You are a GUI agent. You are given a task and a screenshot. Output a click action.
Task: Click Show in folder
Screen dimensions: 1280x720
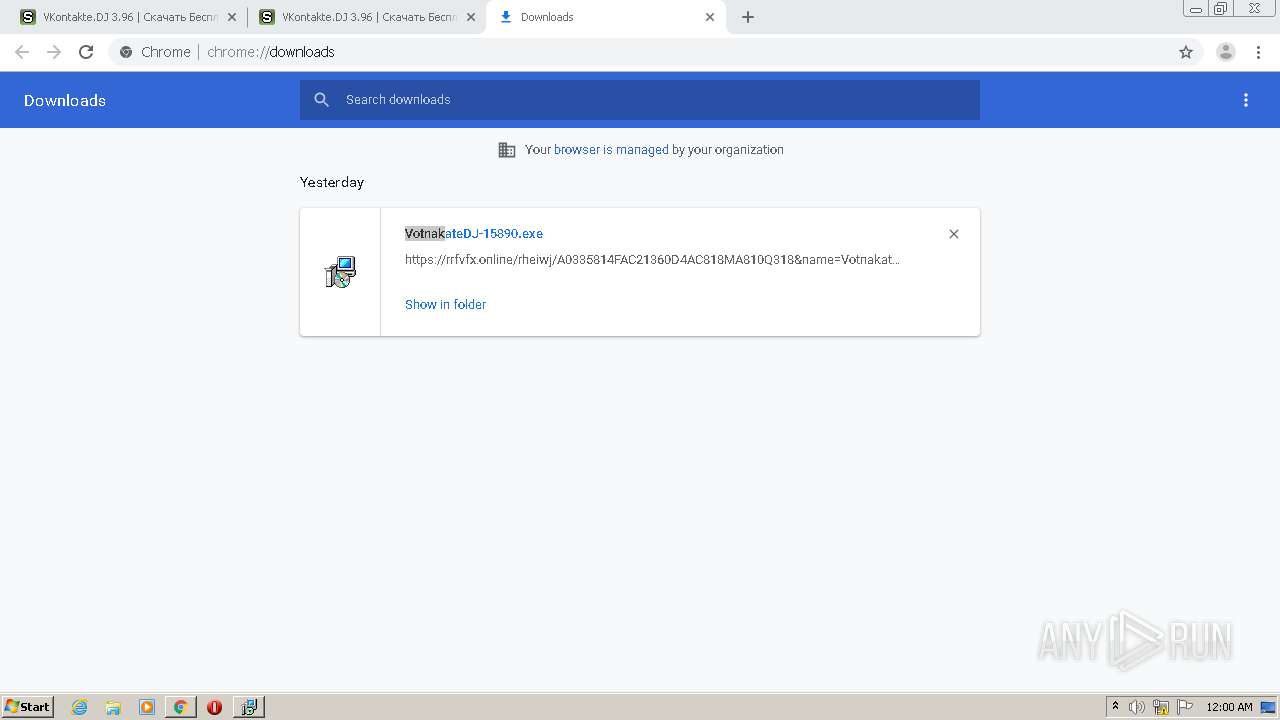tap(445, 304)
